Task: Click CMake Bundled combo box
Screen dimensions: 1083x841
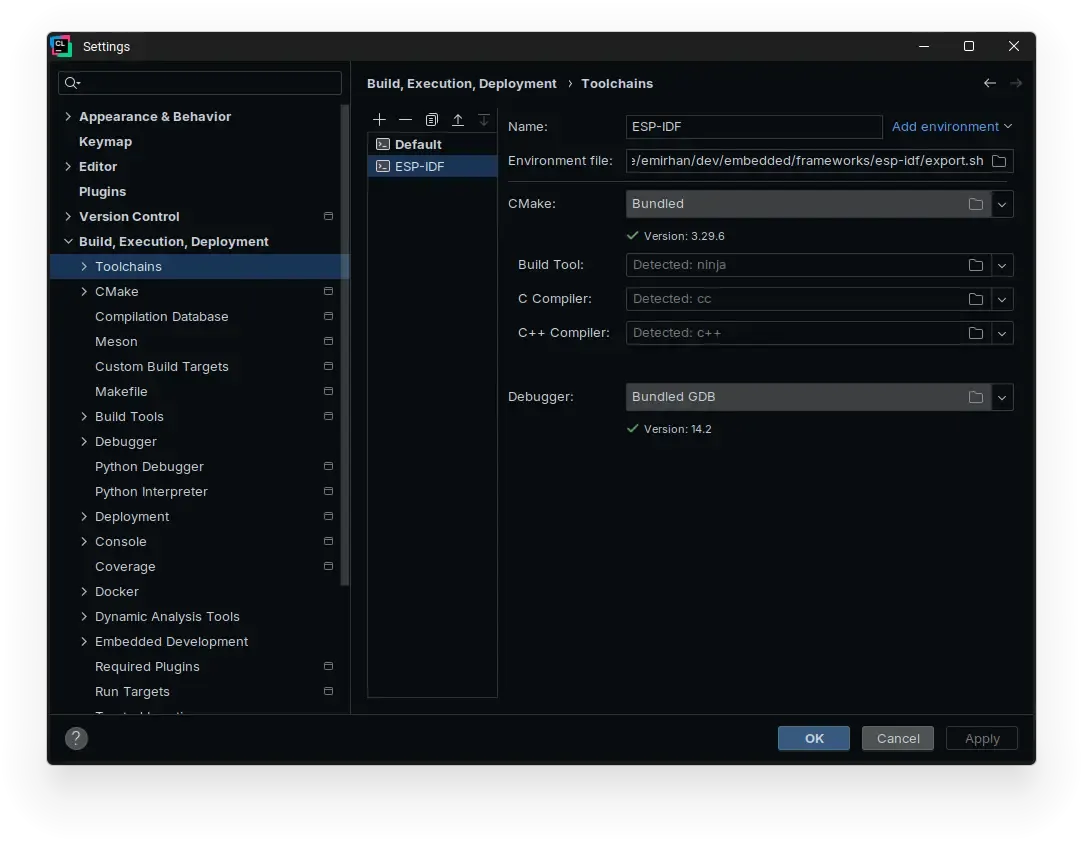Action: tap(820, 204)
